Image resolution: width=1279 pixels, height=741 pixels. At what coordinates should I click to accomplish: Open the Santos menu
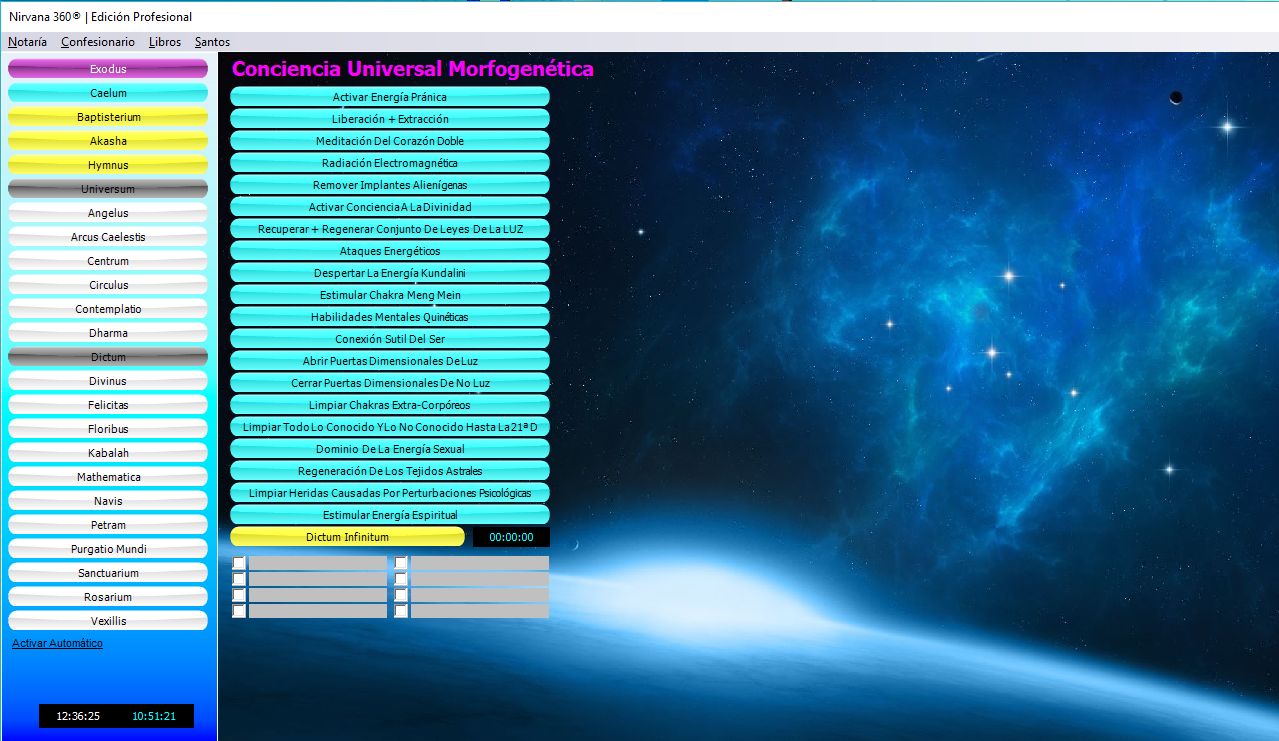coord(212,42)
